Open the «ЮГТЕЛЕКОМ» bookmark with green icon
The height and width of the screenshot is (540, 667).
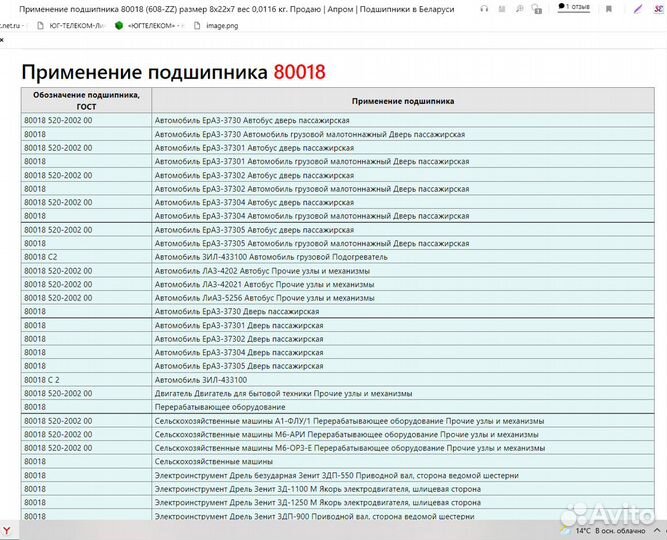[150, 26]
